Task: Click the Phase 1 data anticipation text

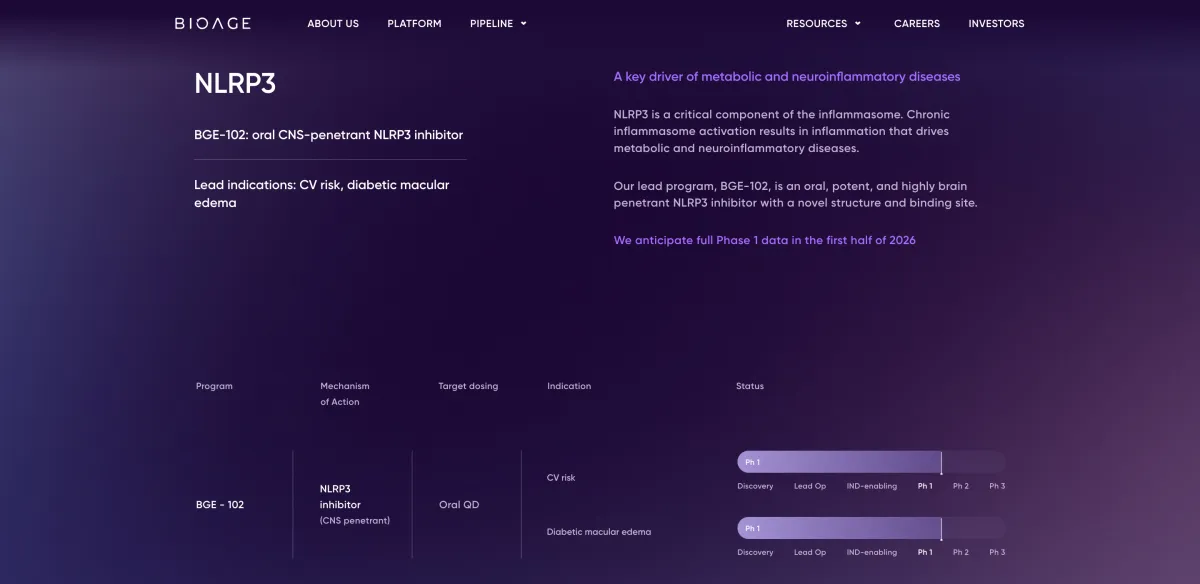Action: pyautogui.click(x=764, y=240)
